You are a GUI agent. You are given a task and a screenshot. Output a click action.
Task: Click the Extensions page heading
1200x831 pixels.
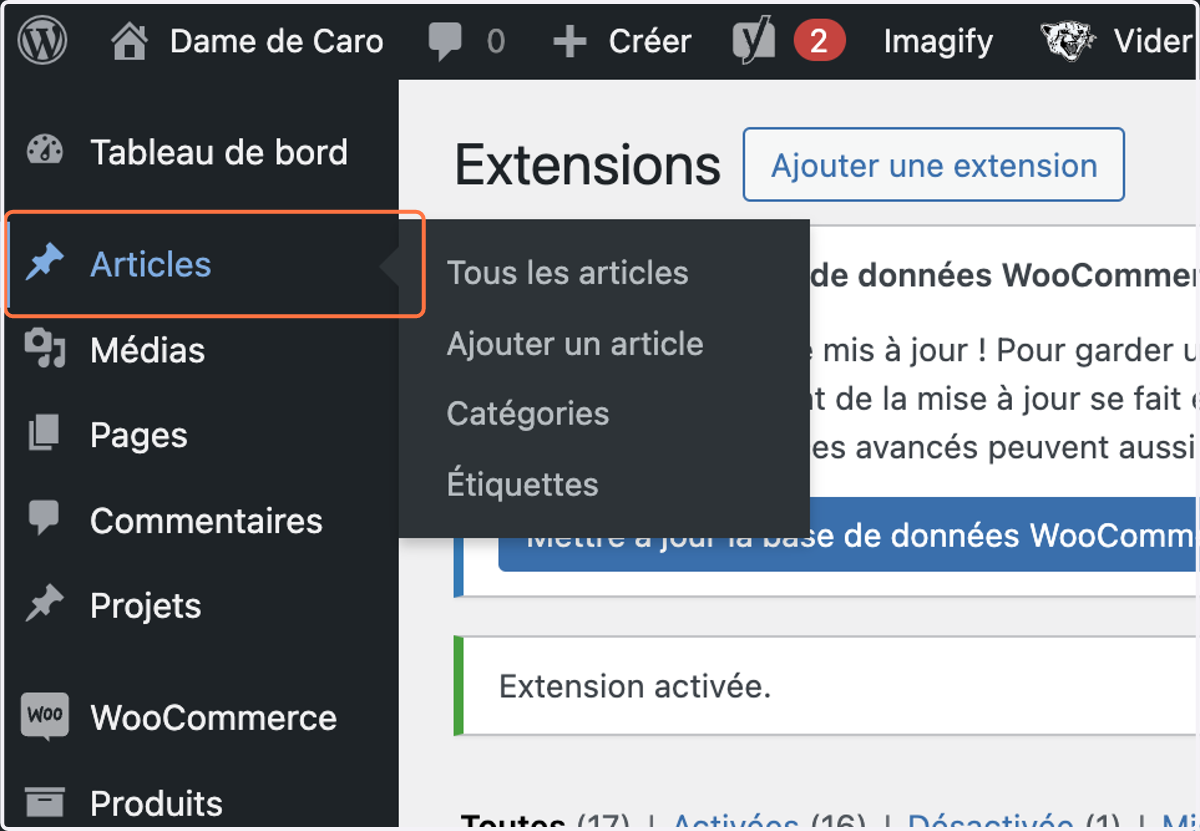(x=588, y=165)
